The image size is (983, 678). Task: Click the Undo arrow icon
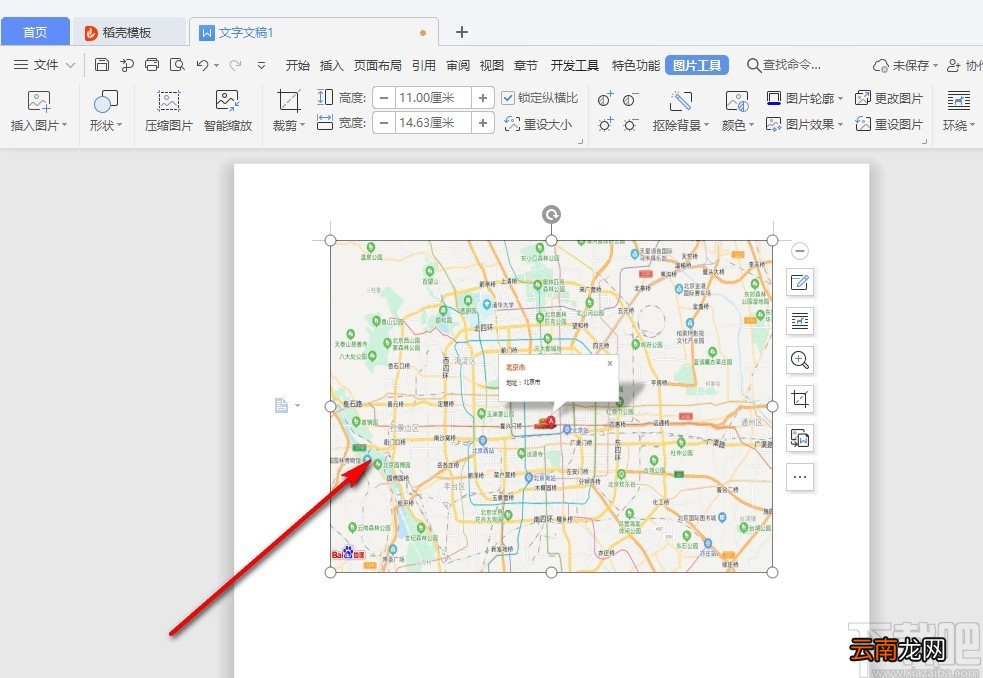click(x=202, y=65)
